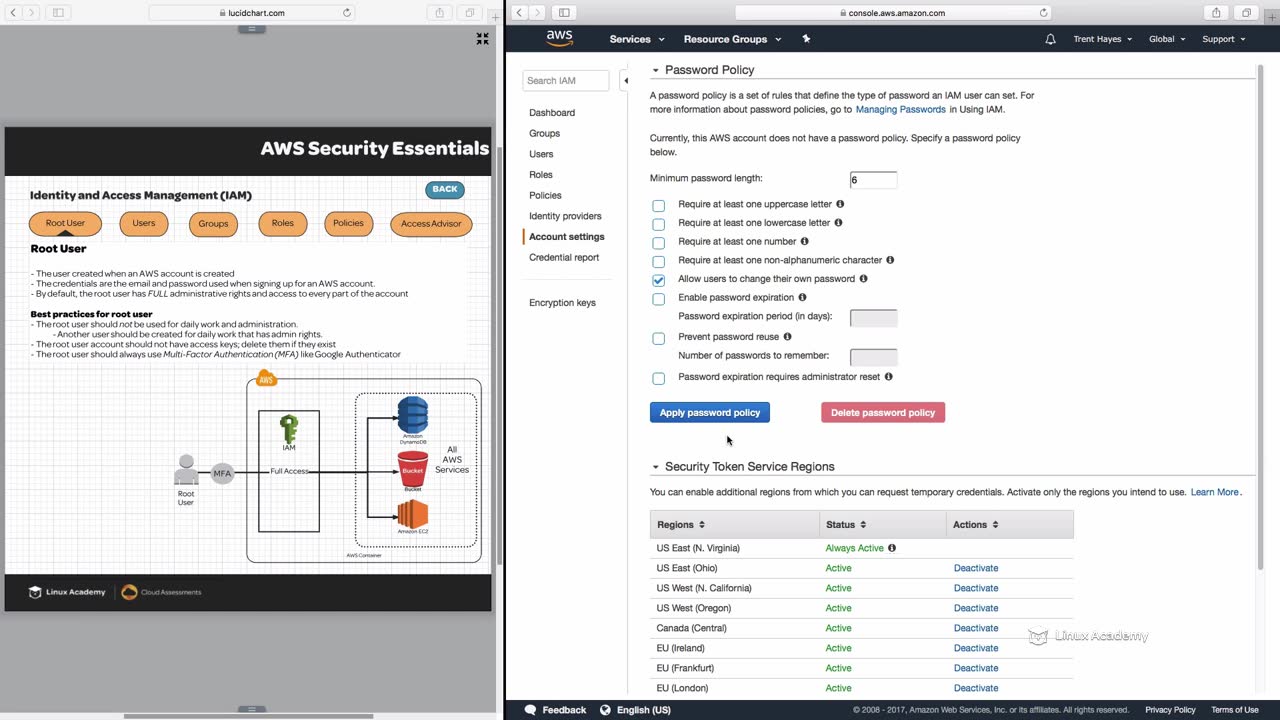Check 'Require at least one number'
Screen dimensions: 1280x720
click(x=658, y=242)
